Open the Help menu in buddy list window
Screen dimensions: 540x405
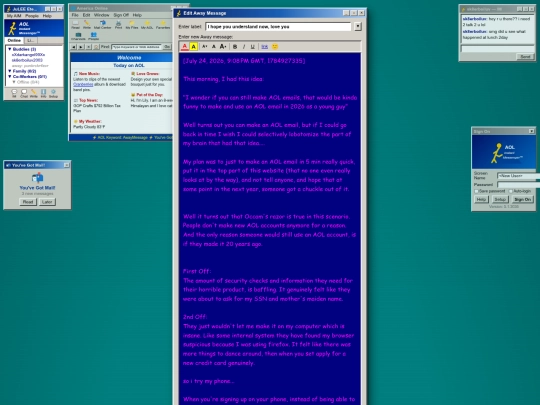(47, 16)
